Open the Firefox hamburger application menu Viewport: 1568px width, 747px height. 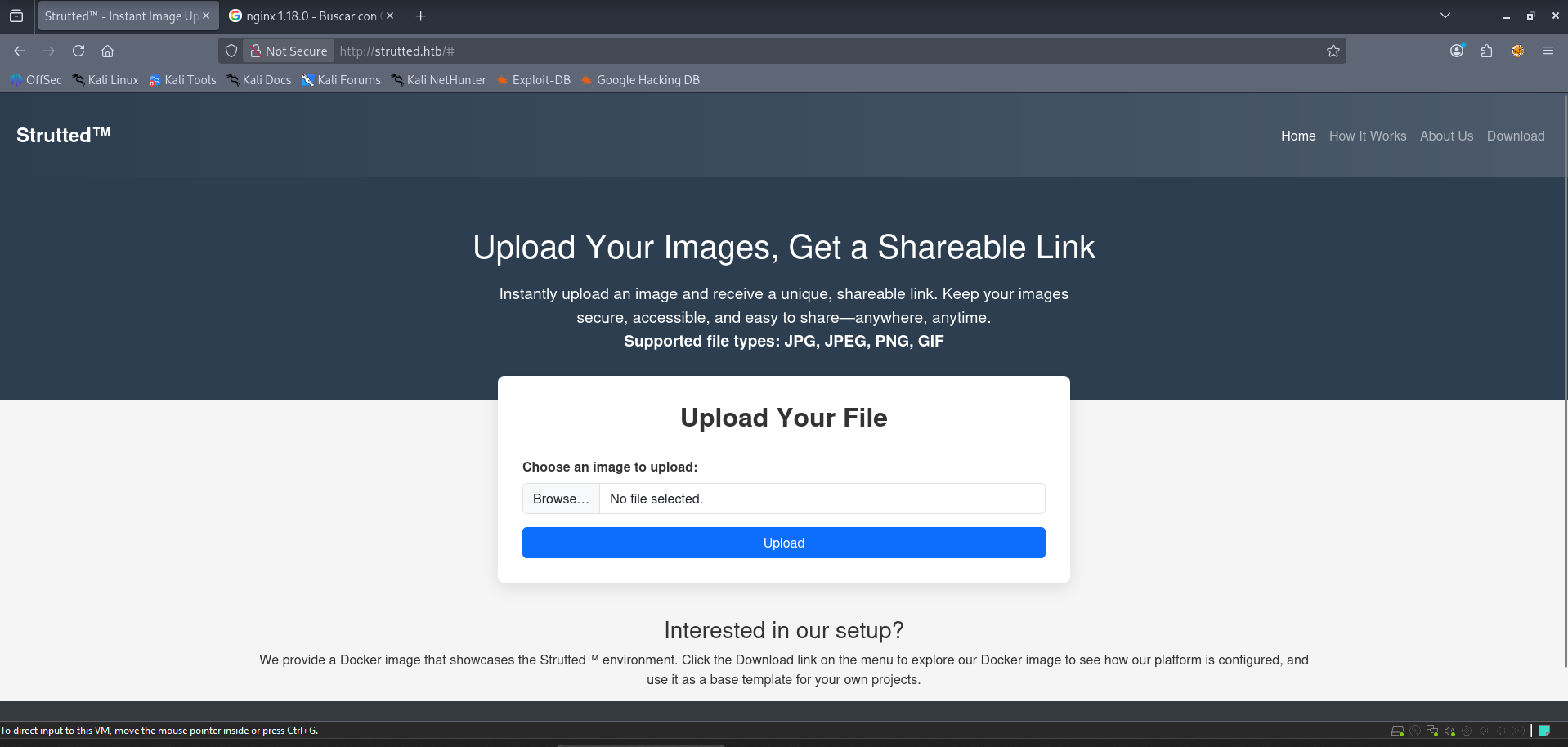pyautogui.click(x=1548, y=51)
